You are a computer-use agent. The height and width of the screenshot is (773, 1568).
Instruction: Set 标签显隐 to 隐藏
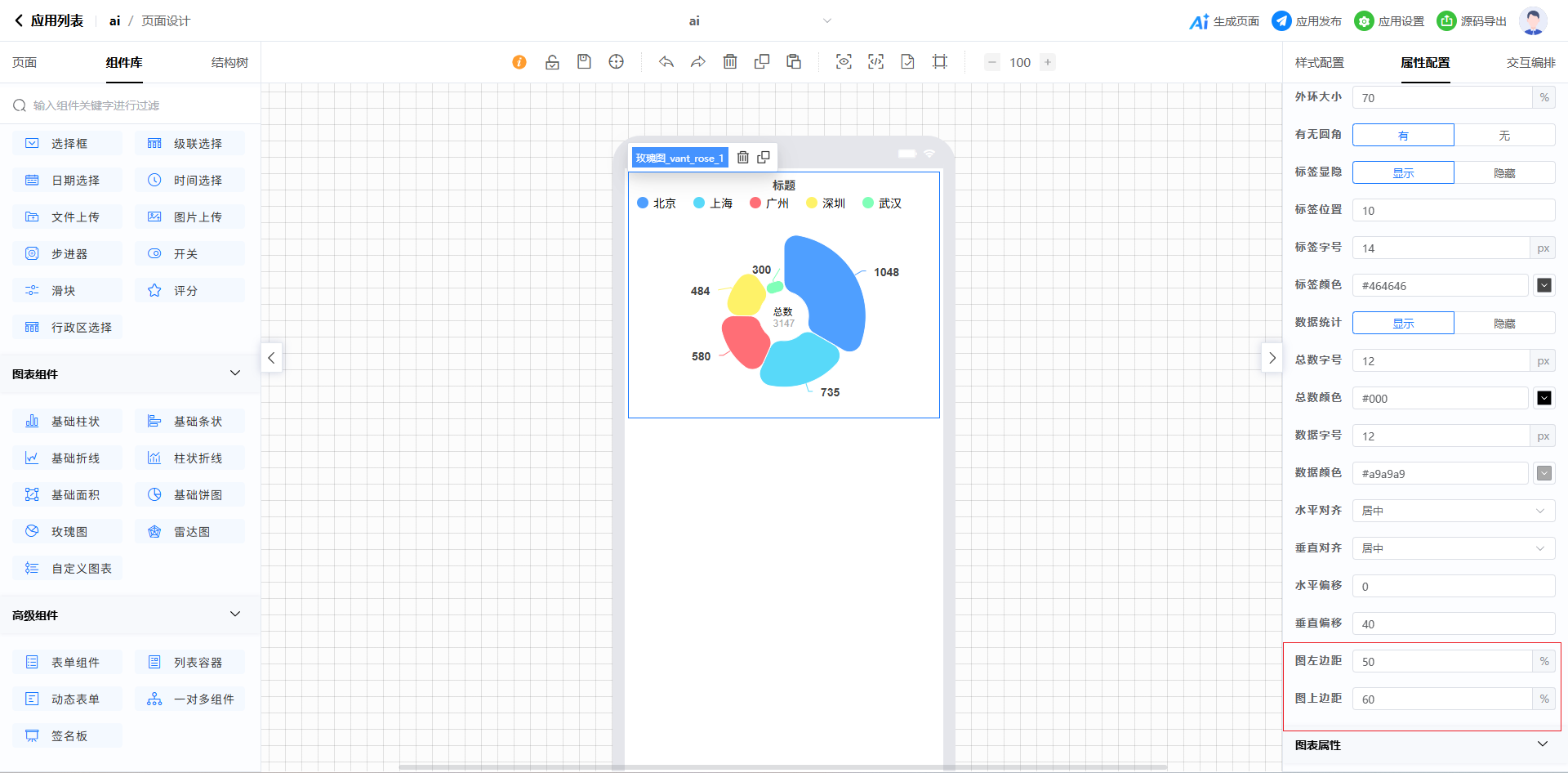point(1503,173)
